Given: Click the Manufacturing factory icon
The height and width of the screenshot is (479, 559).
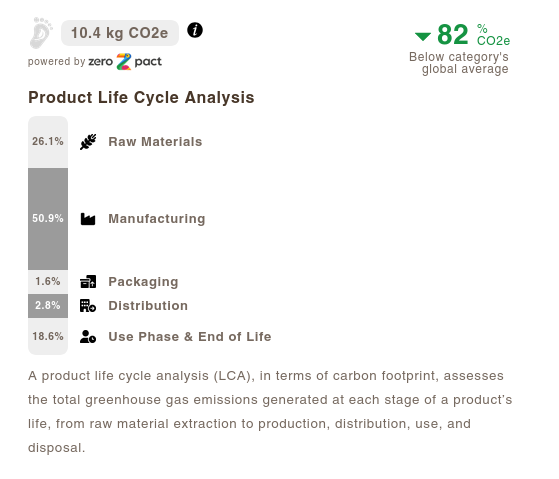Looking at the screenshot, I should [88, 219].
